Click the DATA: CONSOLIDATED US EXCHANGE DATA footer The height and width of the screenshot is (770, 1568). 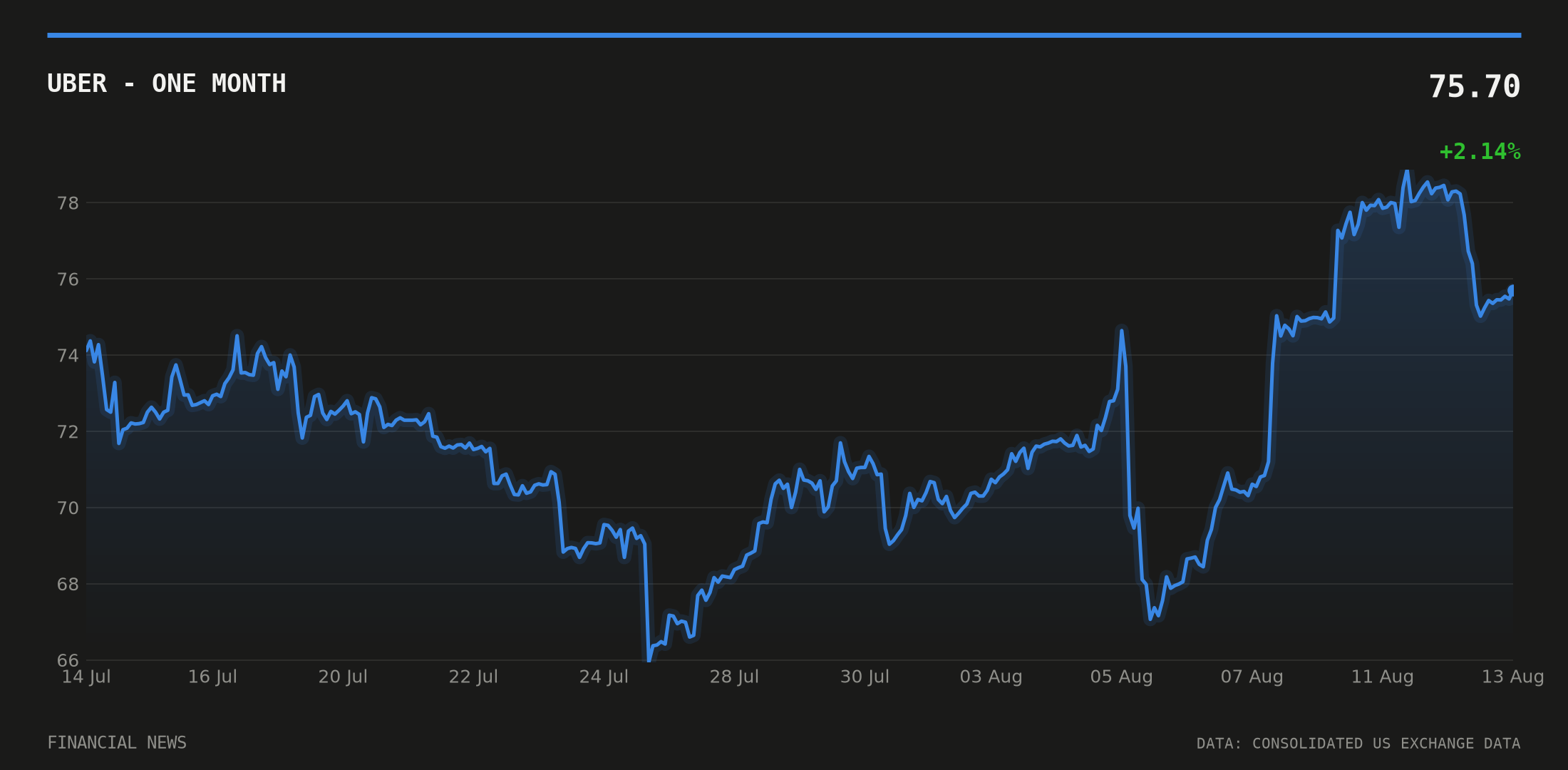(x=1358, y=744)
